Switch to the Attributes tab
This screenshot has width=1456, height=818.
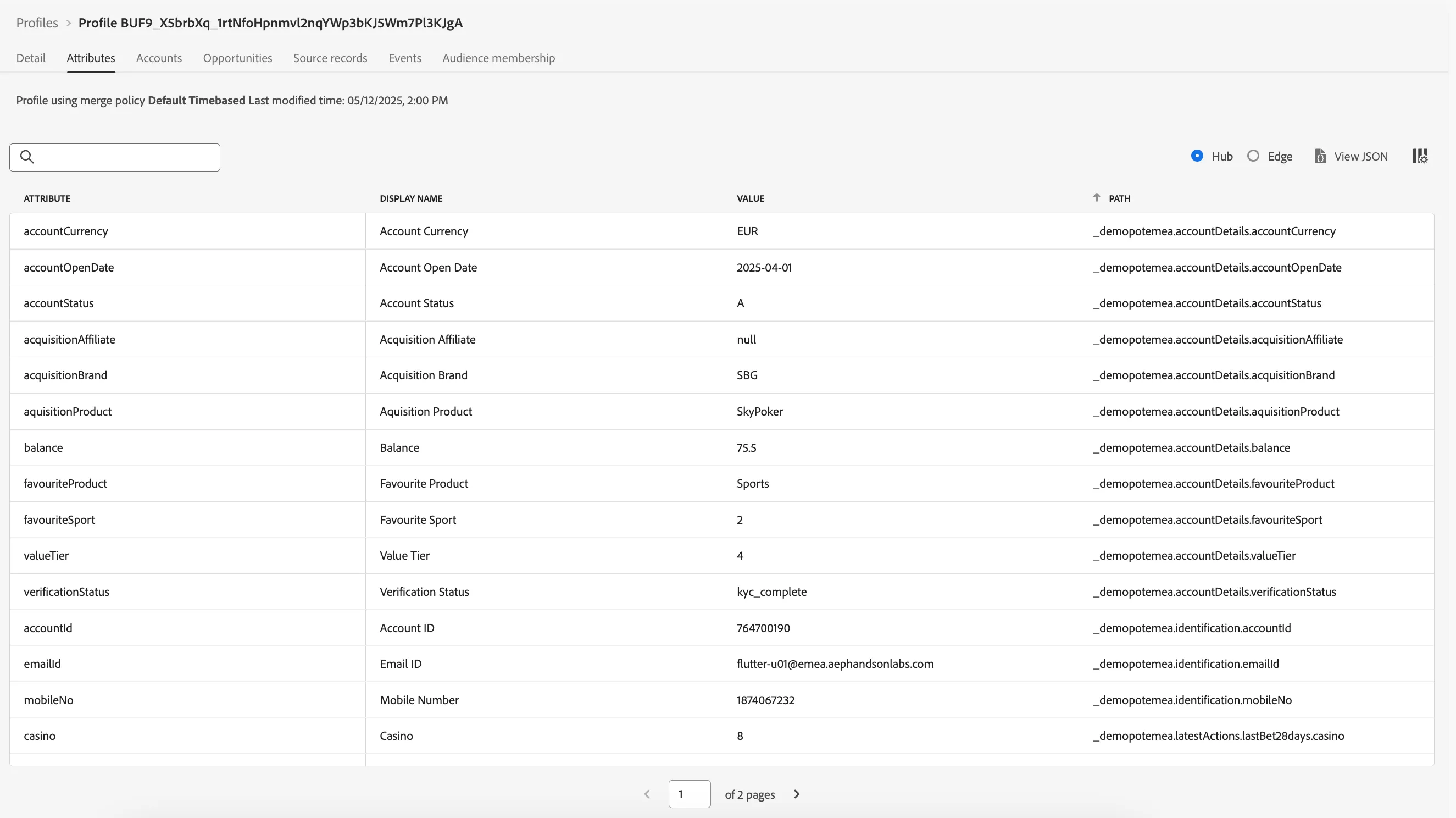pyautogui.click(x=91, y=58)
